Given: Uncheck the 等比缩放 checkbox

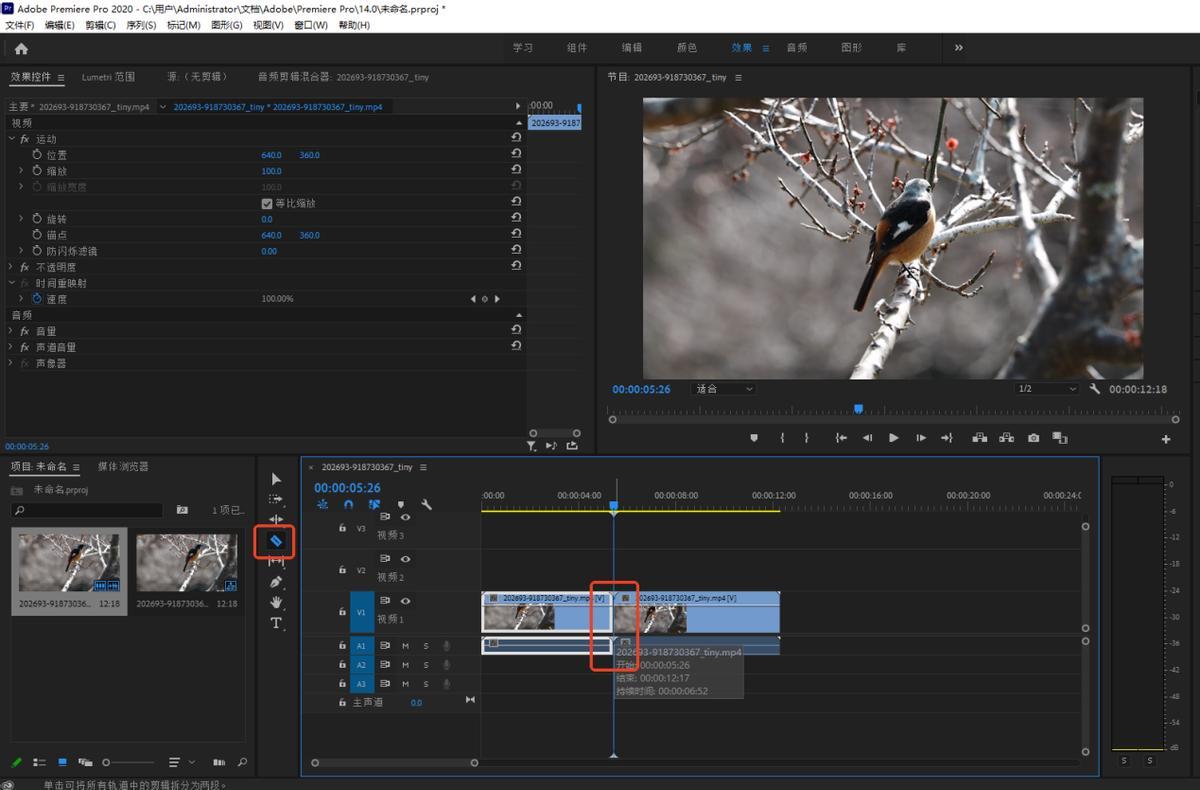Looking at the screenshot, I should (266, 203).
